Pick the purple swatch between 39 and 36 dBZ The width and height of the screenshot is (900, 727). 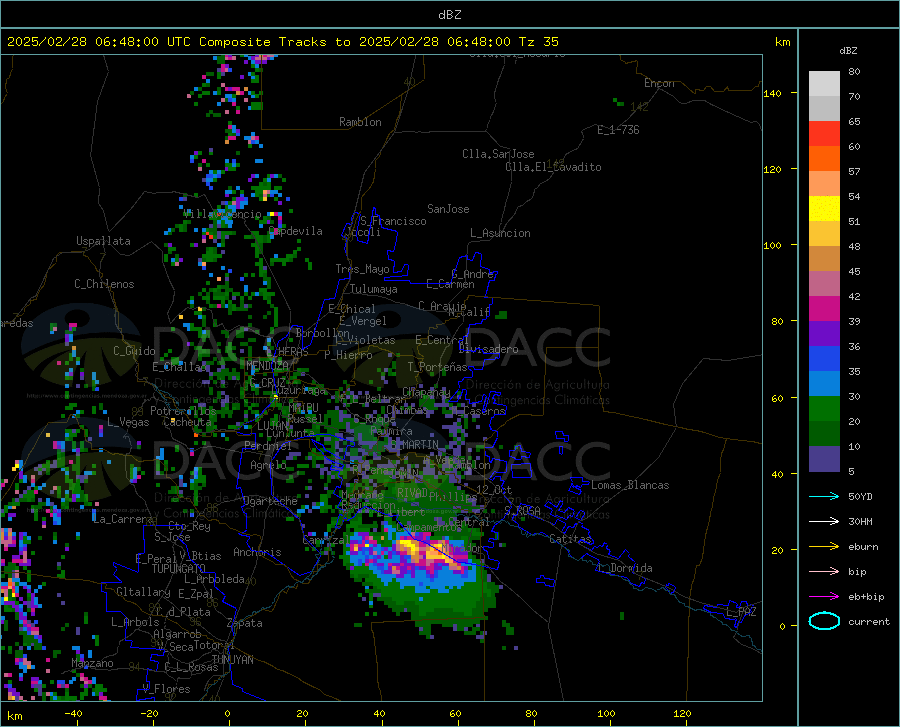pos(824,334)
